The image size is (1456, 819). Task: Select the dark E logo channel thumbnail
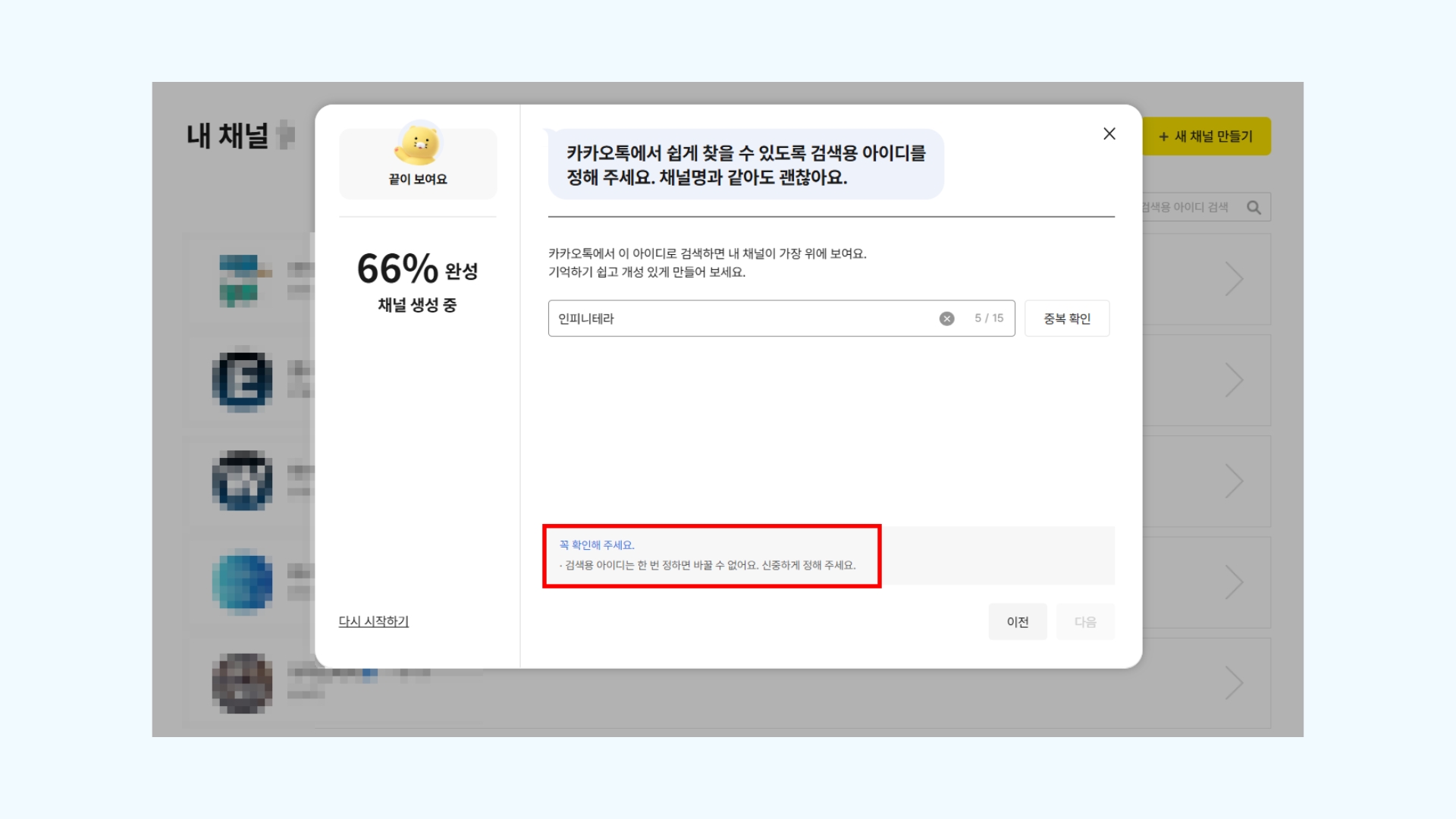242,380
